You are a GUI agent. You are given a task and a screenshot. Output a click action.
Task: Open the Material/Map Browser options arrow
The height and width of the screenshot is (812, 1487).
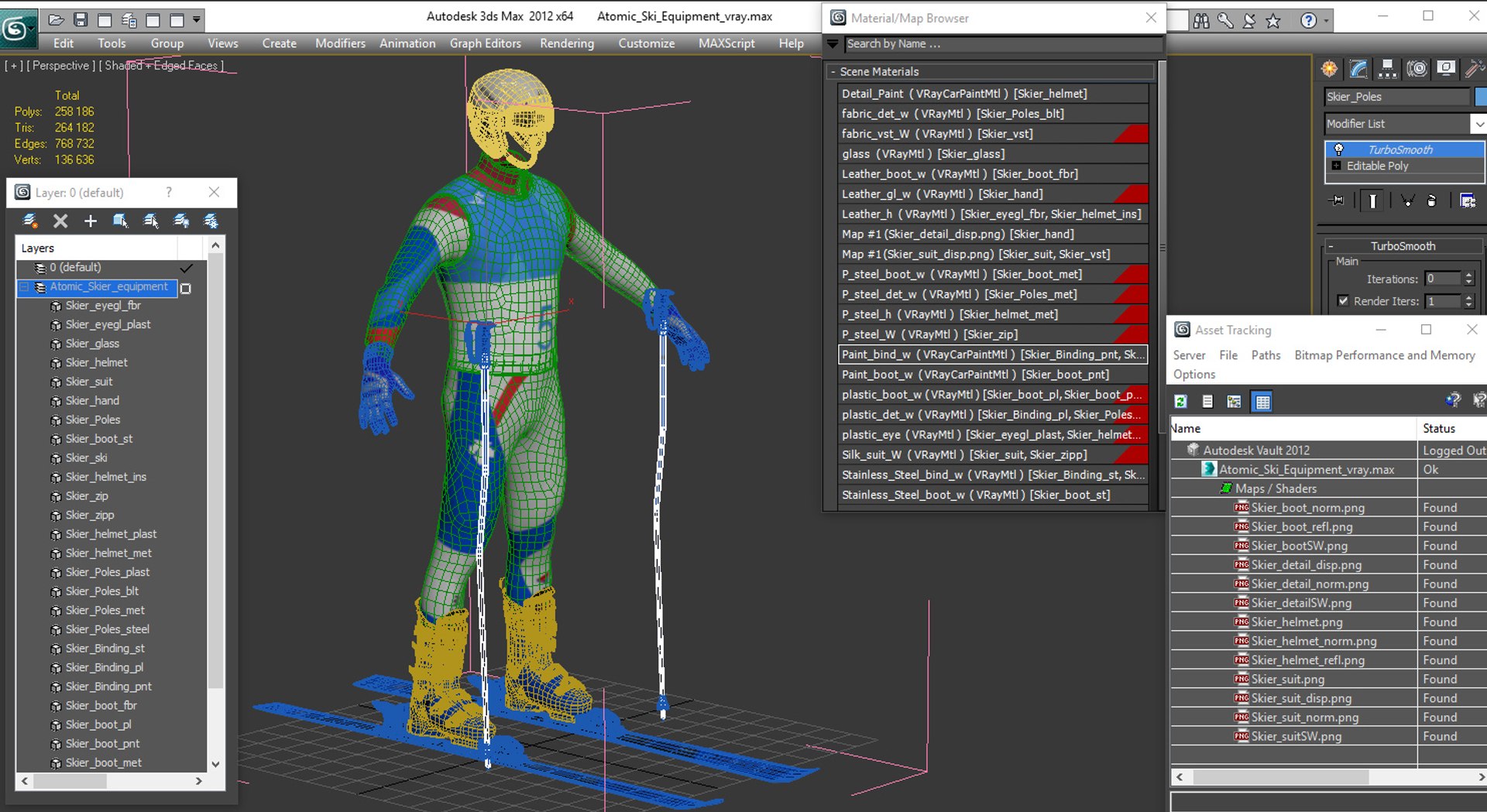(x=833, y=44)
